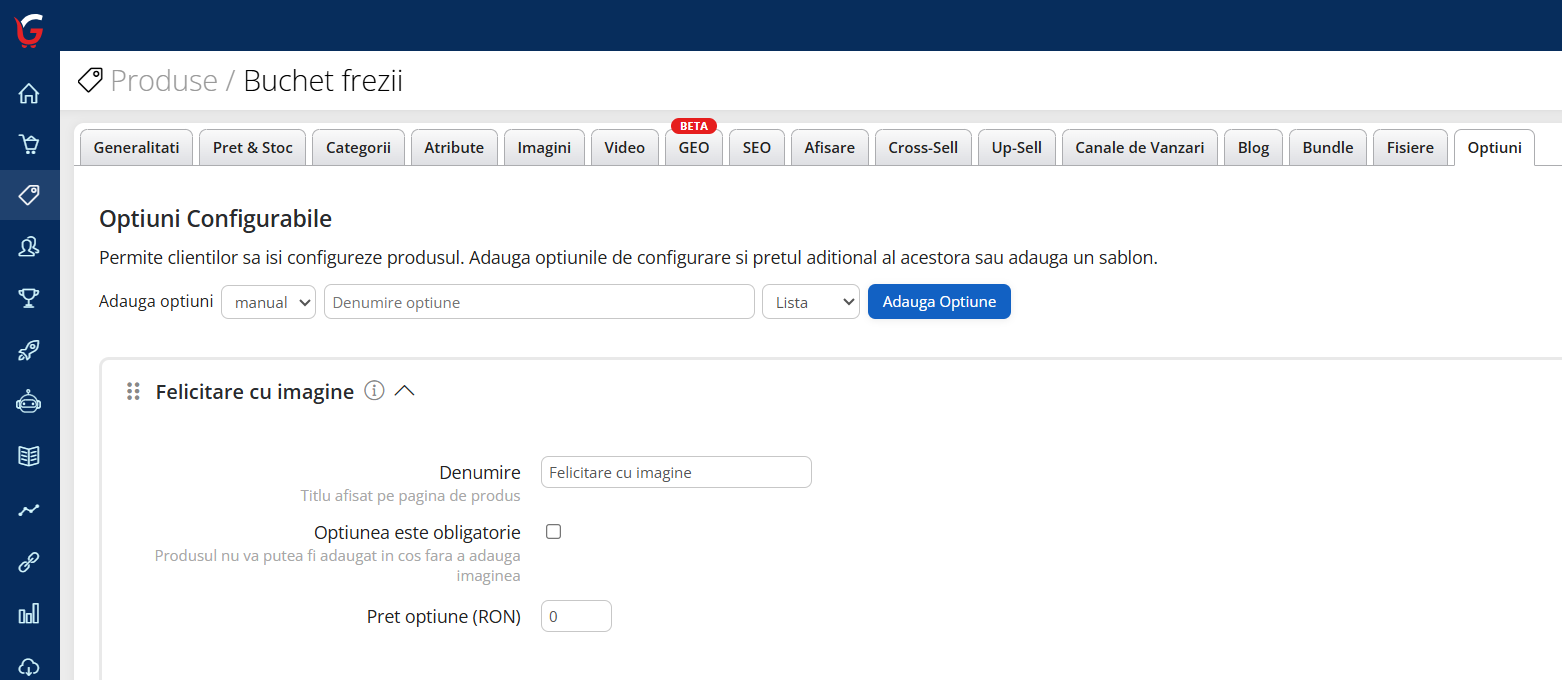Open the robot assistant sidebar icon
This screenshot has height=680, width=1562.
tap(29, 402)
